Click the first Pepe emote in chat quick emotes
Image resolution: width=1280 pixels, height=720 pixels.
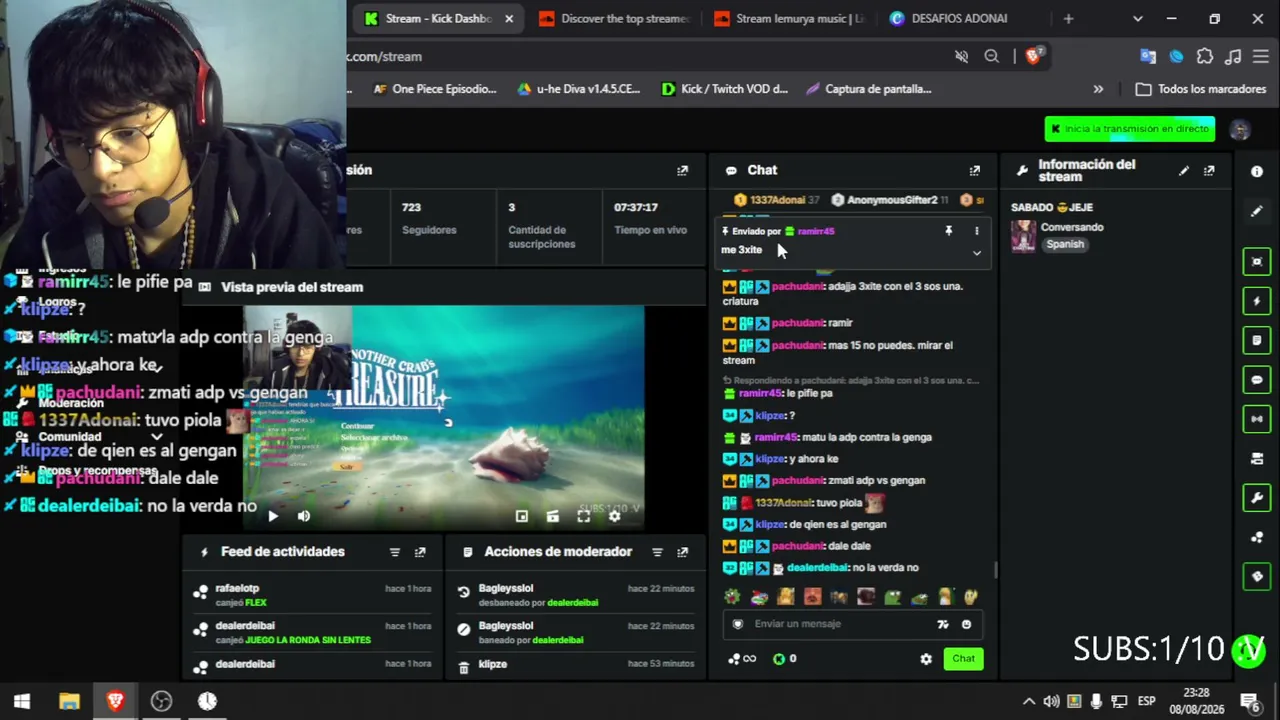[733, 597]
